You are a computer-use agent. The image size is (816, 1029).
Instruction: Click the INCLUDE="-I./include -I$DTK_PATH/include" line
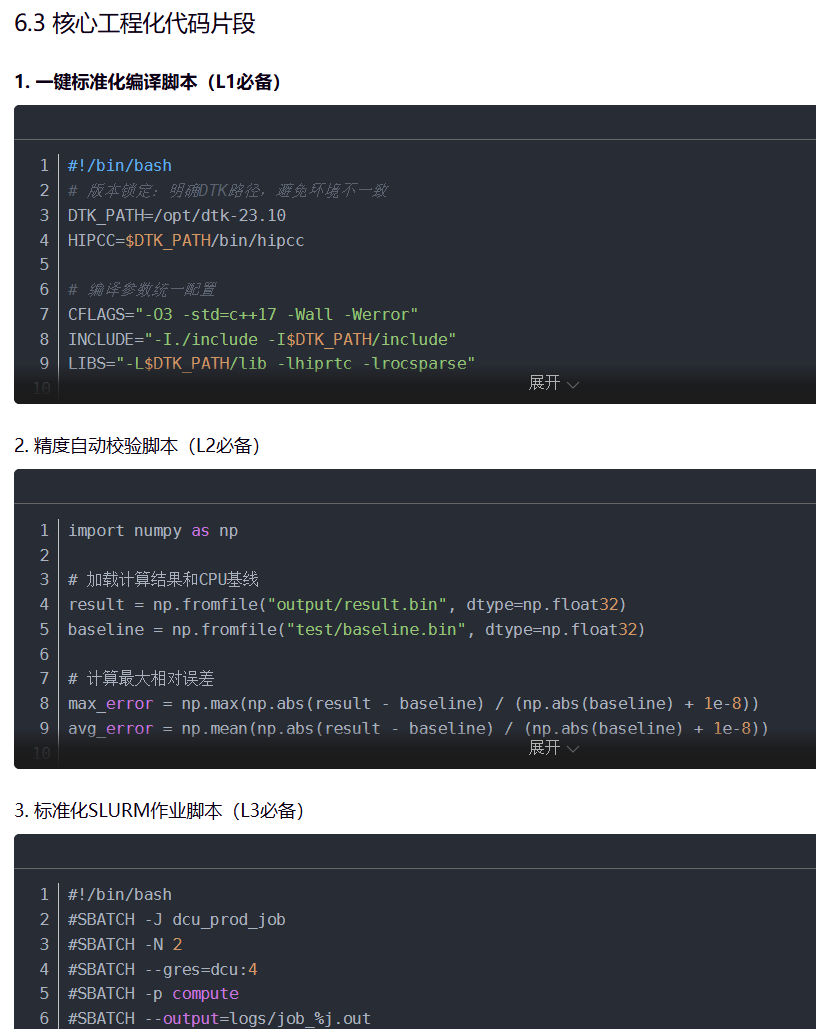coord(262,339)
